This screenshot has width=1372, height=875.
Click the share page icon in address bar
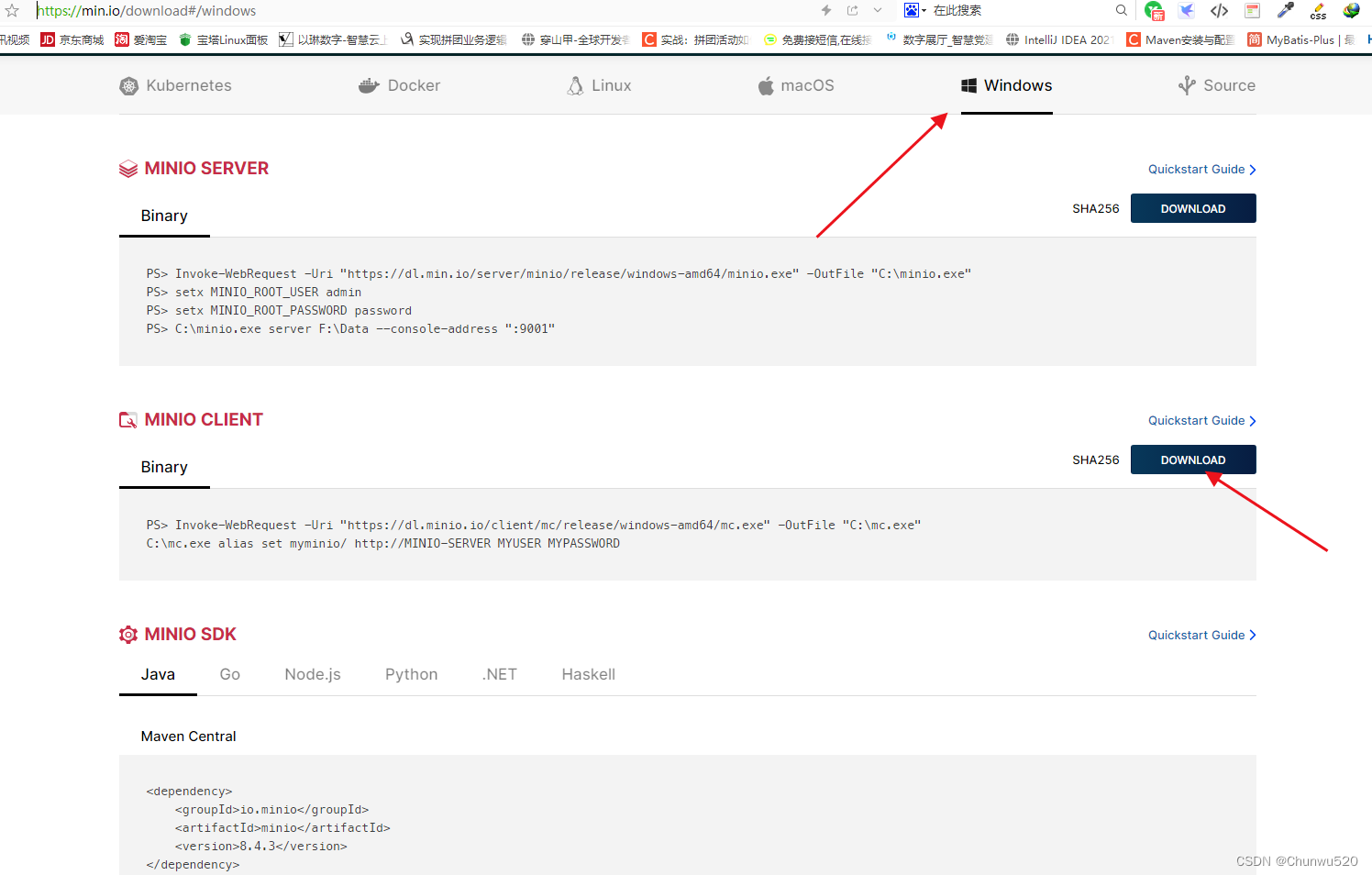(x=853, y=10)
